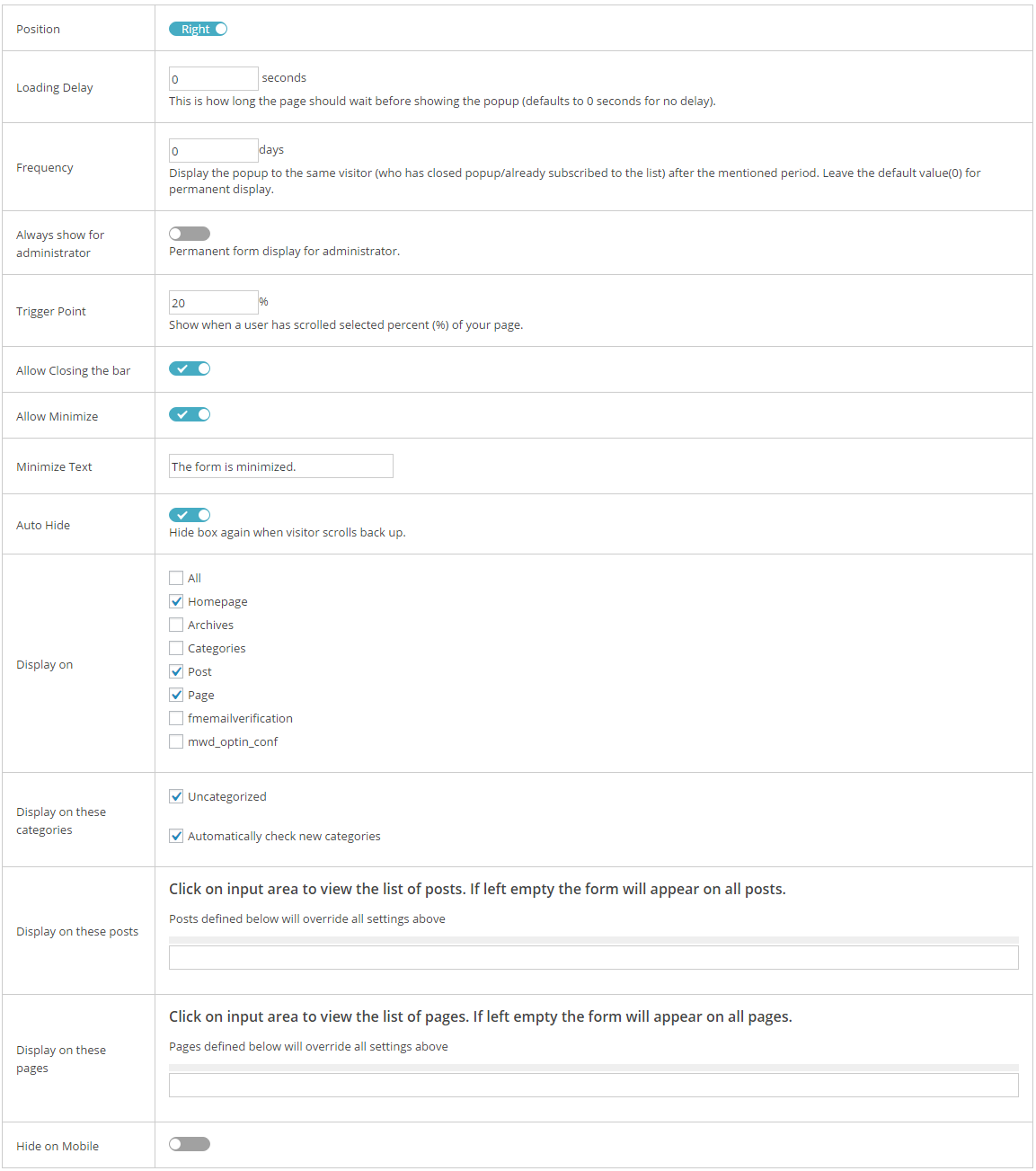The width and height of the screenshot is (1036, 1171).
Task: Check the mwd_optin_conf checkbox
Action: [x=176, y=741]
